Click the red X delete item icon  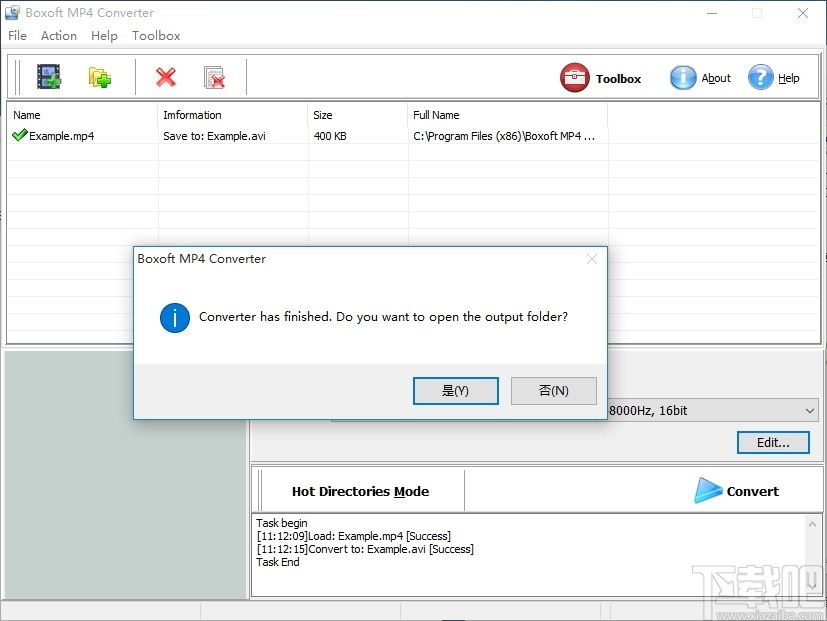click(x=165, y=75)
